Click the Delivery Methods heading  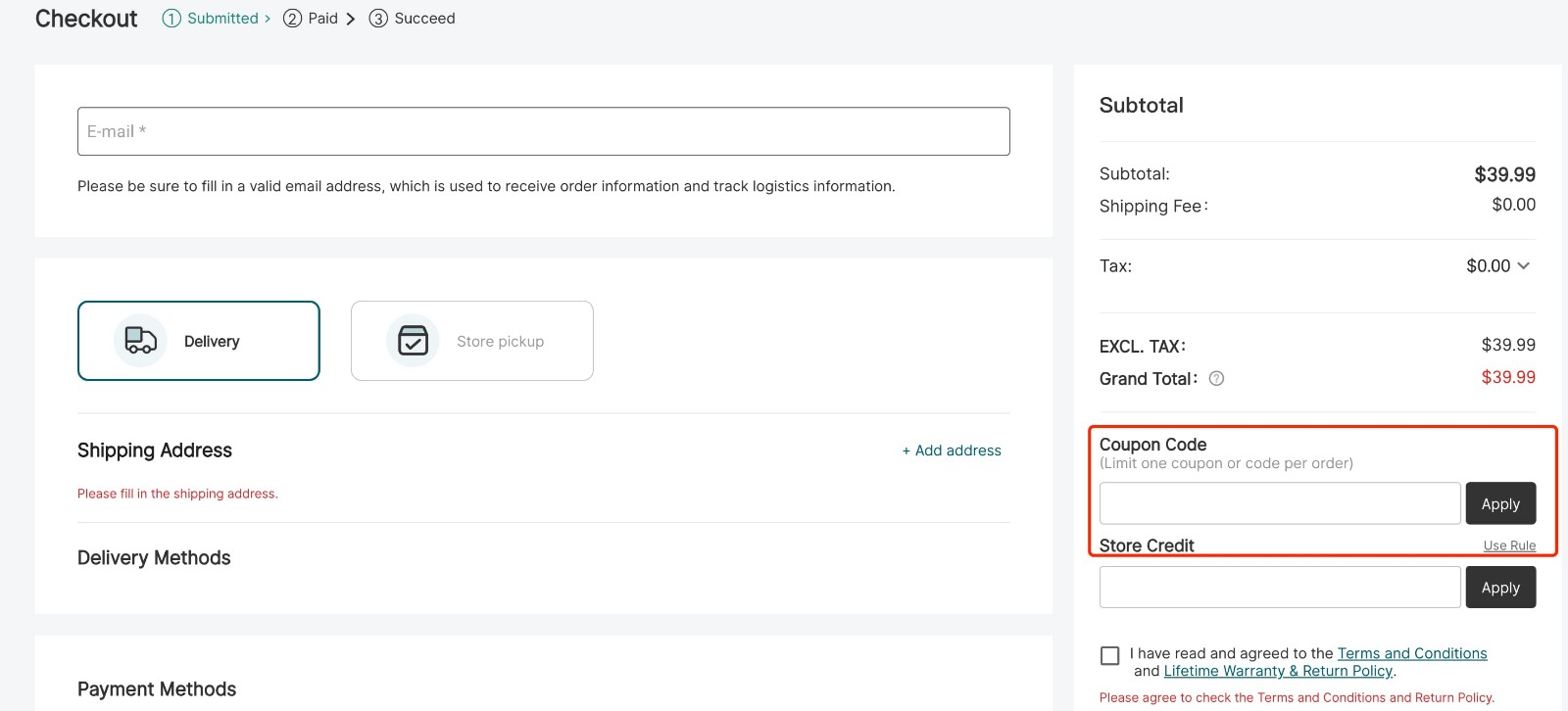coord(154,558)
